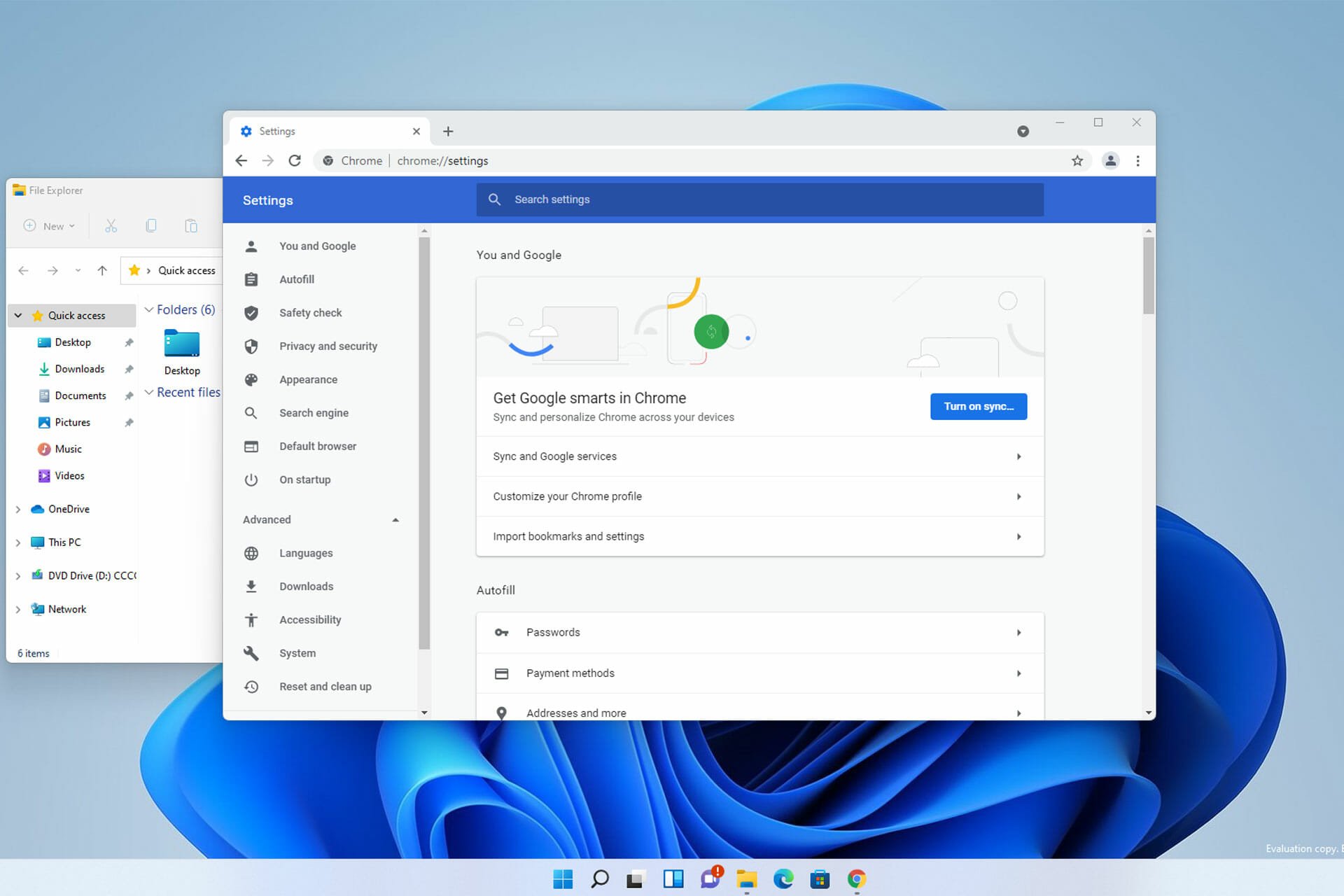Select Accessibility under Advanced section
This screenshot has width=1344, height=896.
309,619
